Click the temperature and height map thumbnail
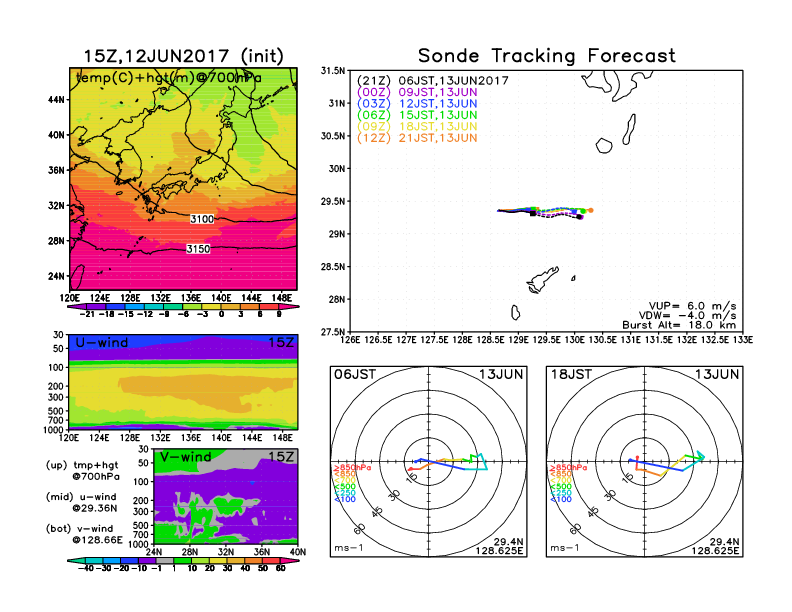 [x=183, y=179]
